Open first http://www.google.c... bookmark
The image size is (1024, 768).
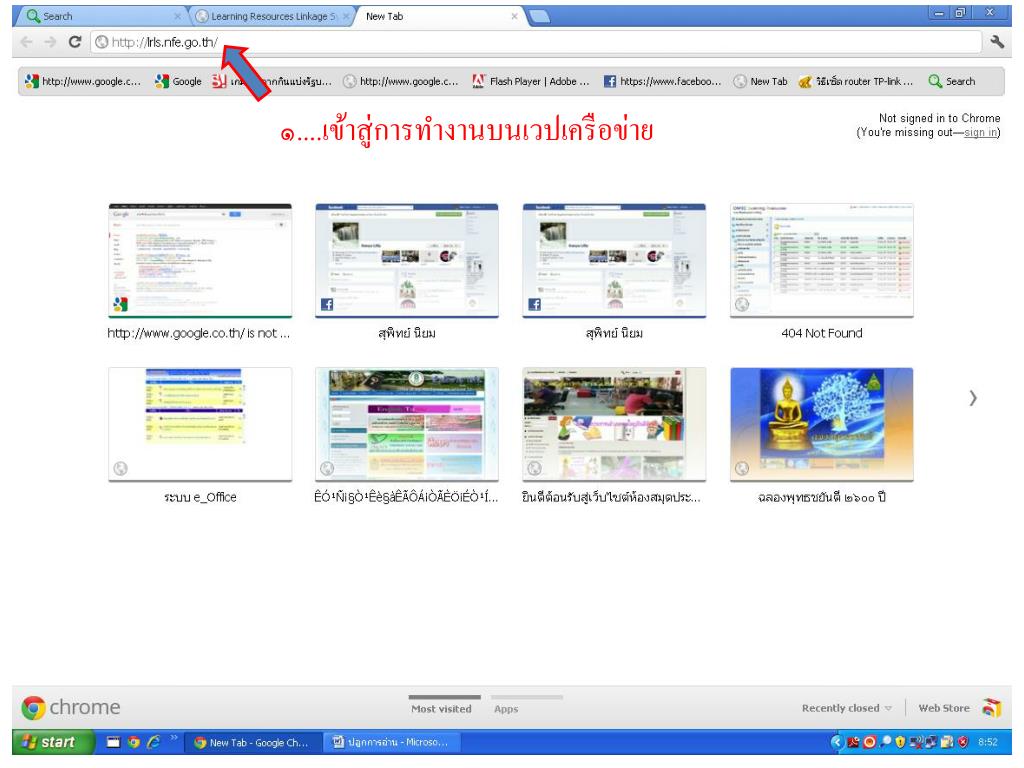click(x=83, y=82)
